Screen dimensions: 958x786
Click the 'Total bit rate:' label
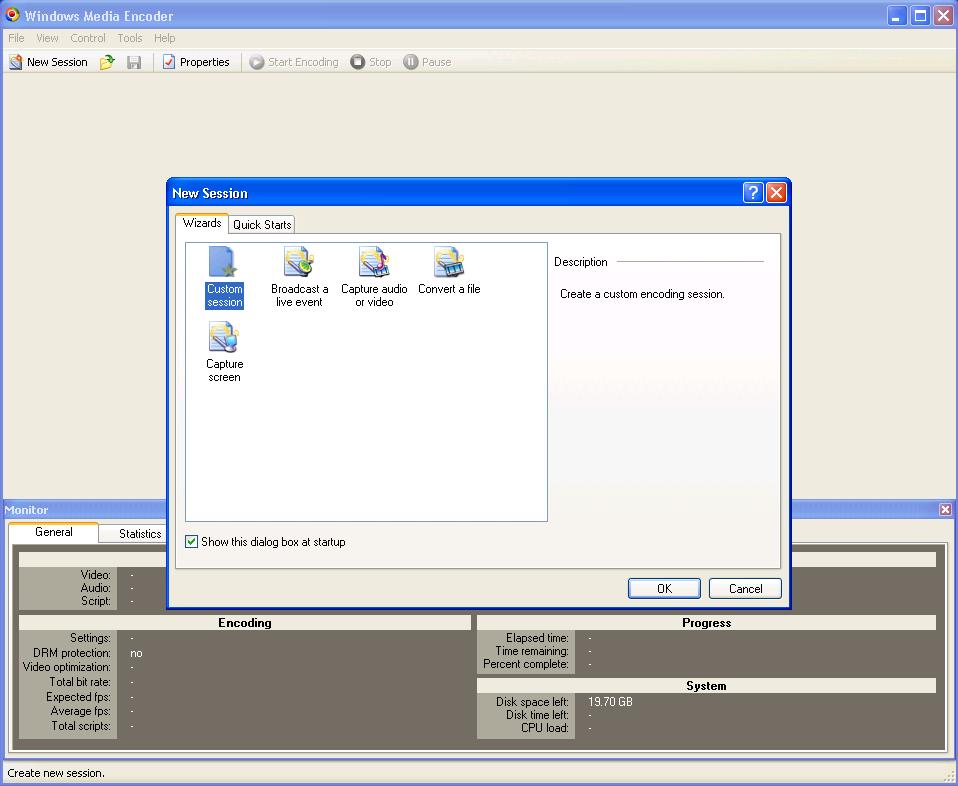[x=80, y=681]
